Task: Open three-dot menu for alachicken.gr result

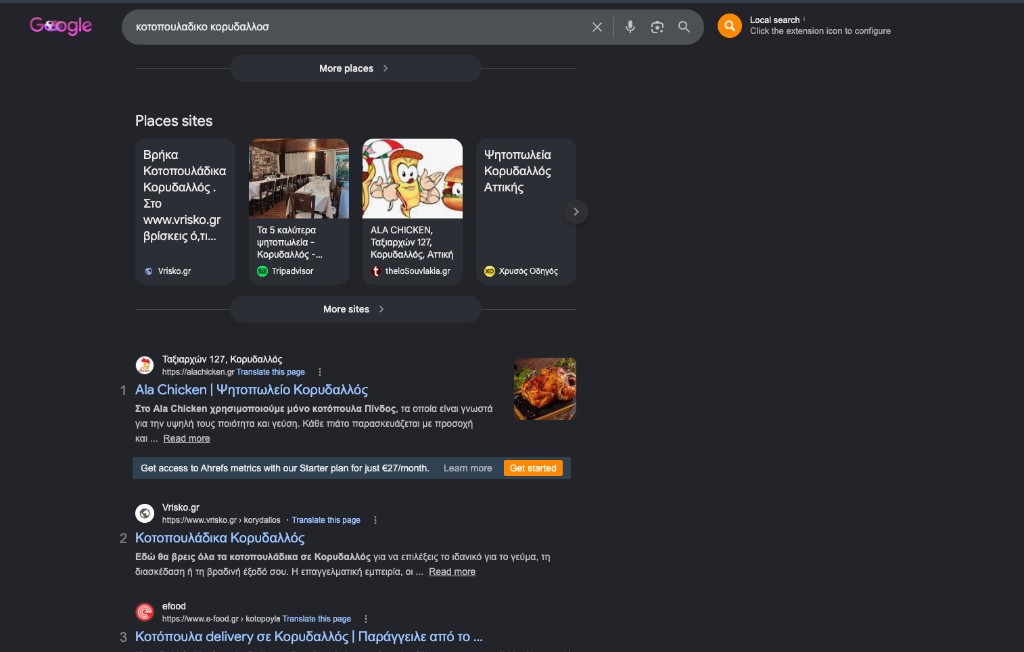Action: (x=319, y=372)
